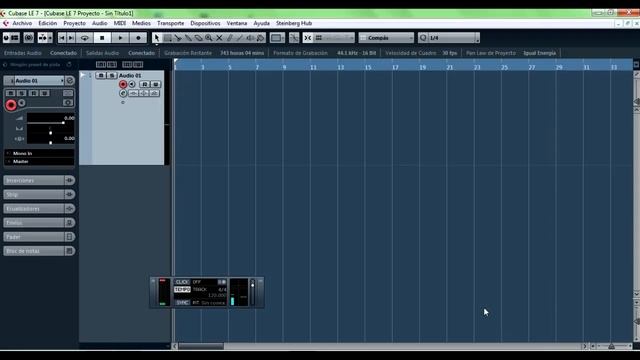Open the Audio menu

[x=100, y=23]
